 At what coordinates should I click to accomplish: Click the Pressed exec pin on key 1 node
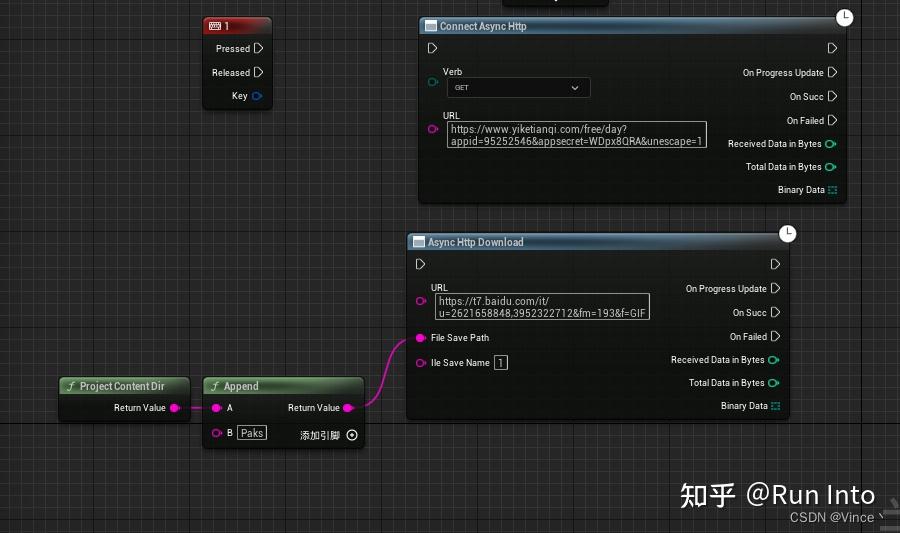pos(258,48)
